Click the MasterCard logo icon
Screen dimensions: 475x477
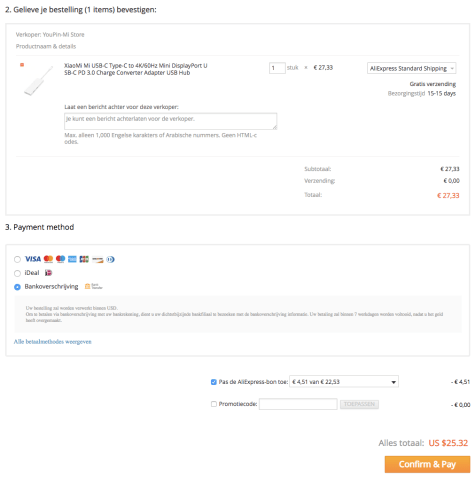coord(48,259)
